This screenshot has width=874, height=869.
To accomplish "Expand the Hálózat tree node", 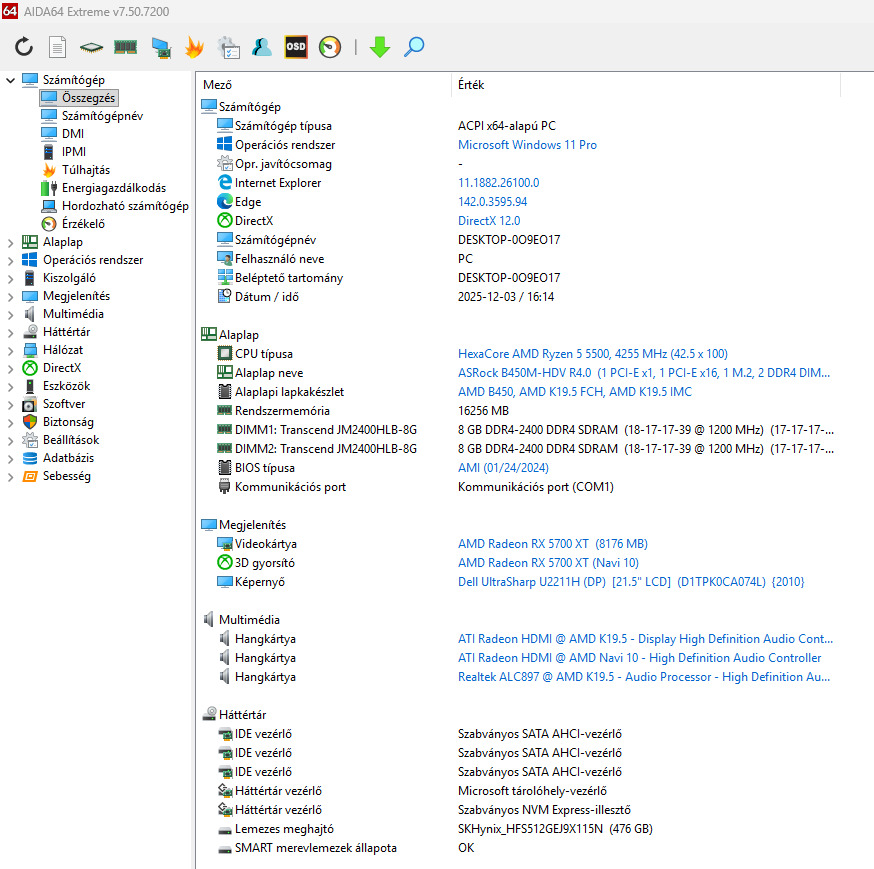I will (x=10, y=351).
